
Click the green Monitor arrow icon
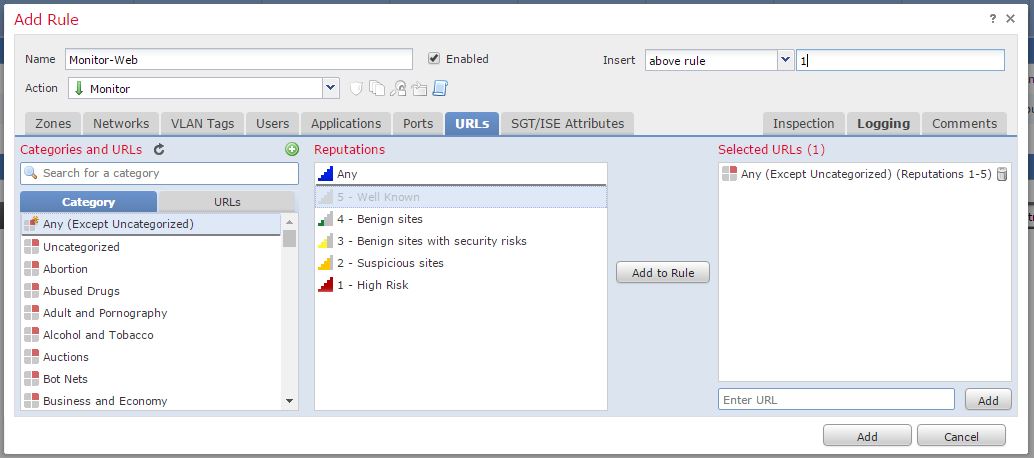(79, 88)
